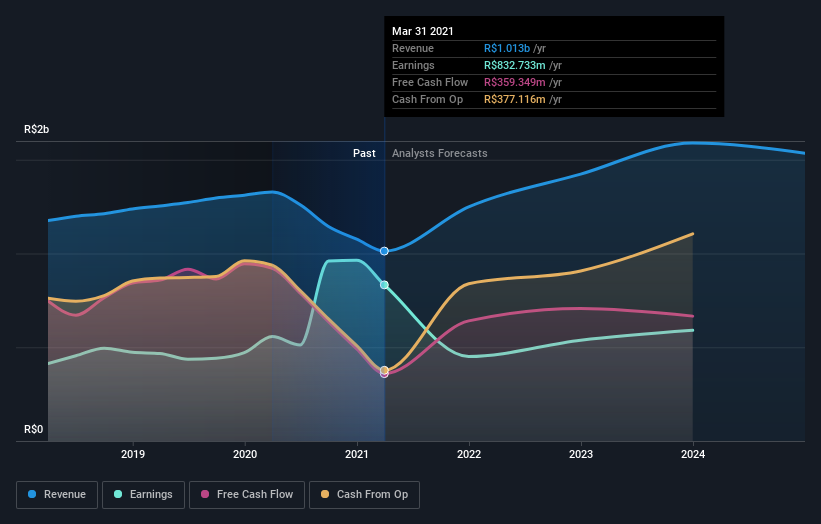Click the R$377.116m cash from op value
The width and height of the screenshot is (821, 524).
515,99
